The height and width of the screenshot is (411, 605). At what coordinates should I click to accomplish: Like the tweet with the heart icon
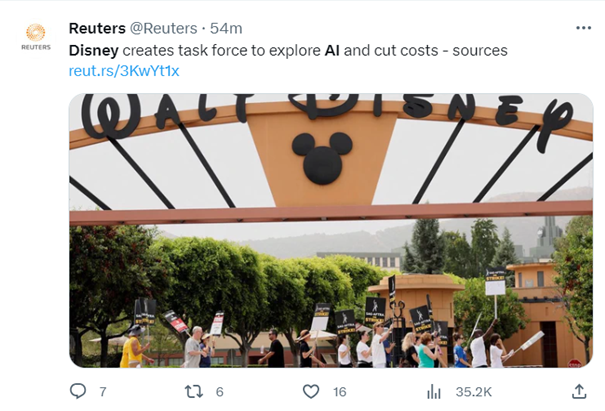point(311,392)
